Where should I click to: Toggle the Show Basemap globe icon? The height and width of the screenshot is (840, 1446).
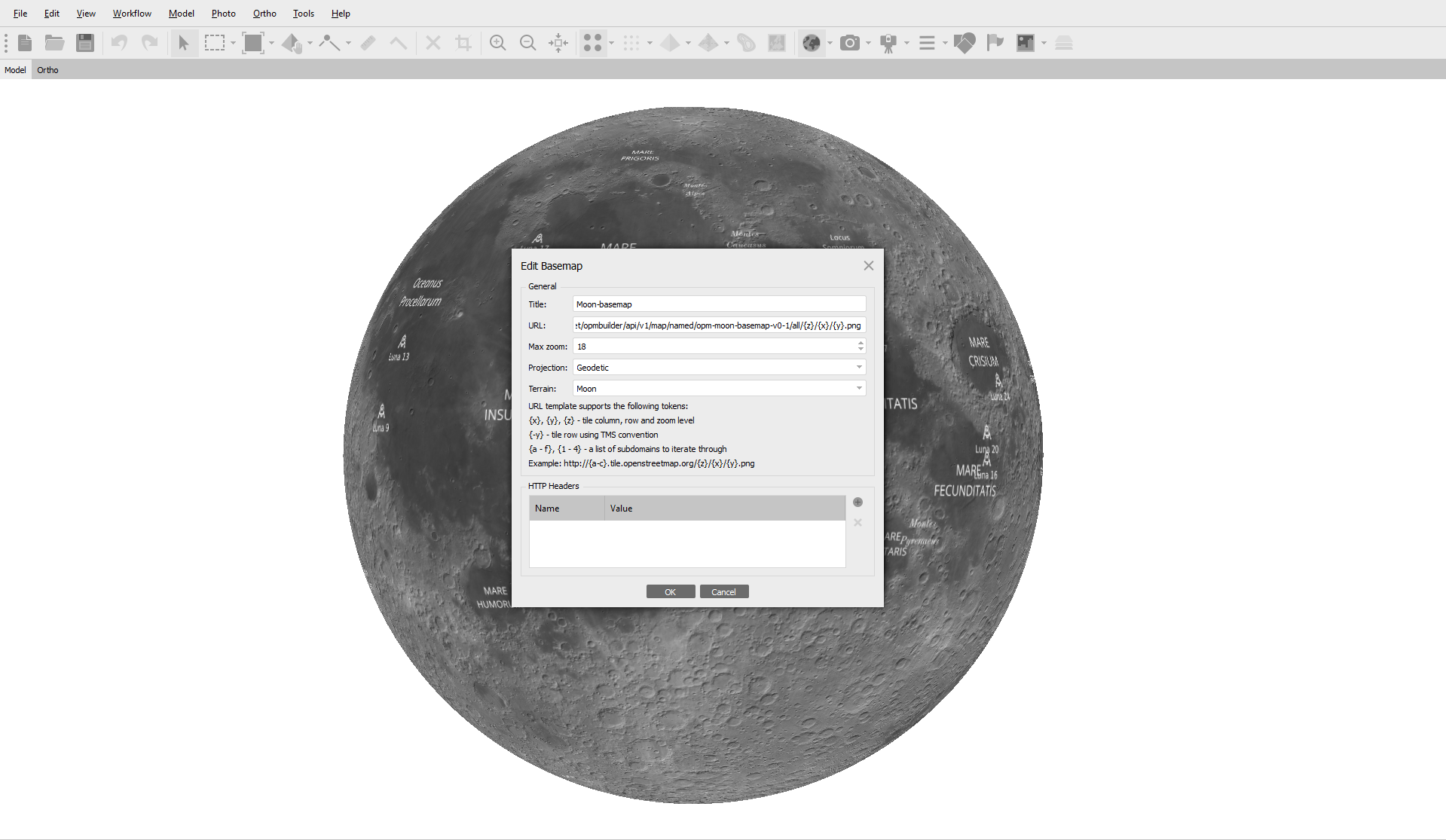pyautogui.click(x=812, y=43)
